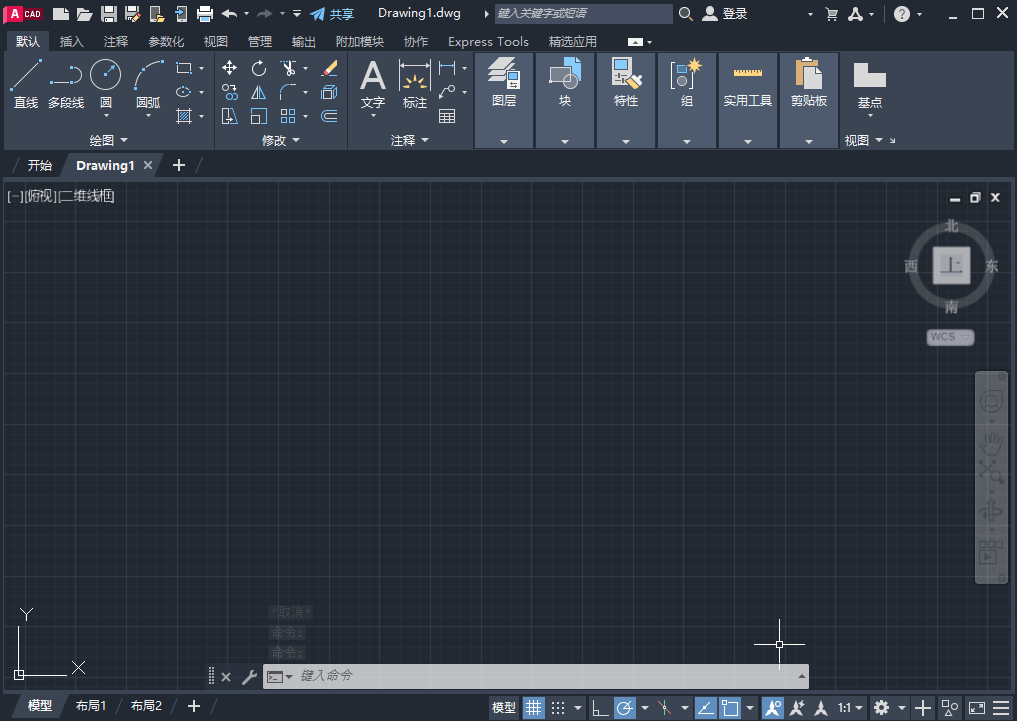Insert a table with the table icon
This screenshot has height=721, width=1017.
(x=447, y=116)
